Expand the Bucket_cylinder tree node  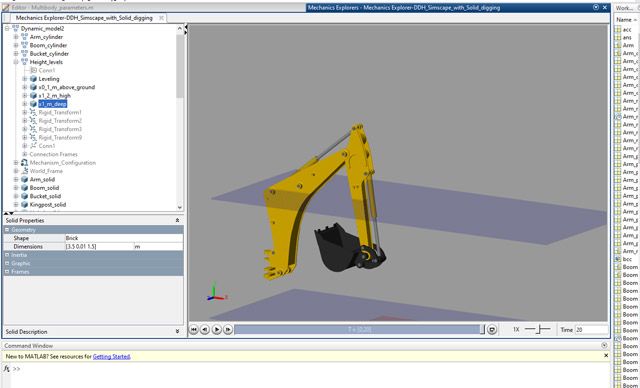pos(16,53)
